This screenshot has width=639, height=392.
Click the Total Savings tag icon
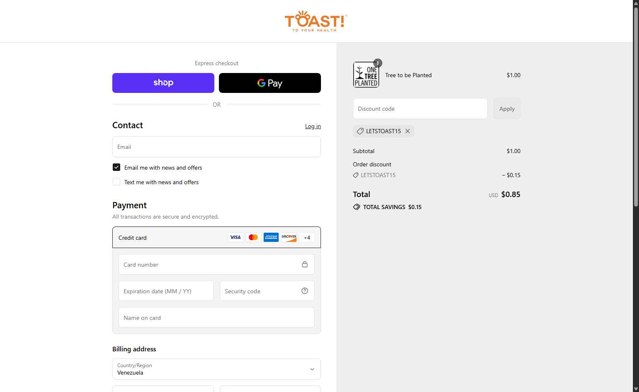coord(356,207)
